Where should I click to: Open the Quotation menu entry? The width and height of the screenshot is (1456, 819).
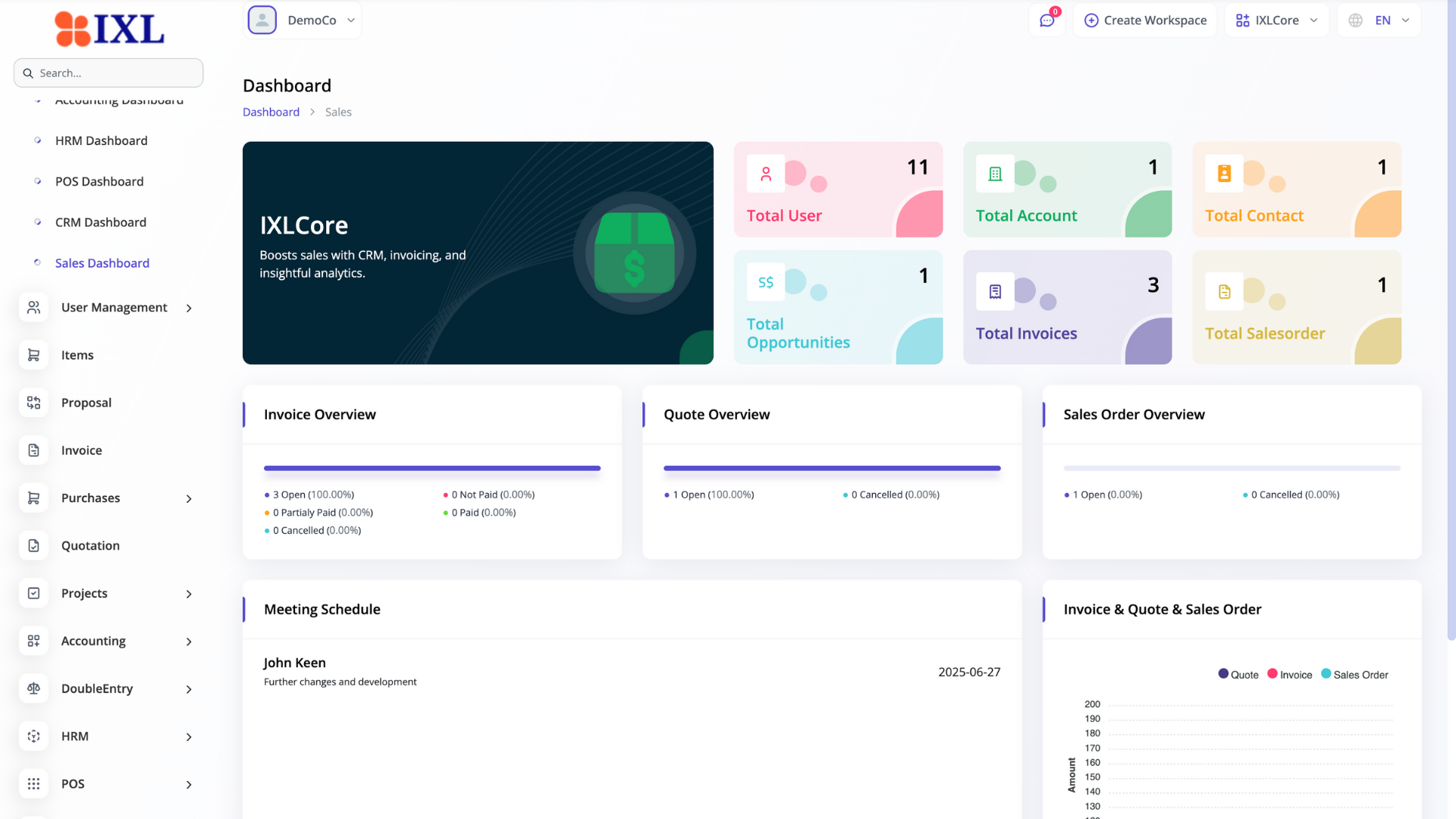point(90,545)
